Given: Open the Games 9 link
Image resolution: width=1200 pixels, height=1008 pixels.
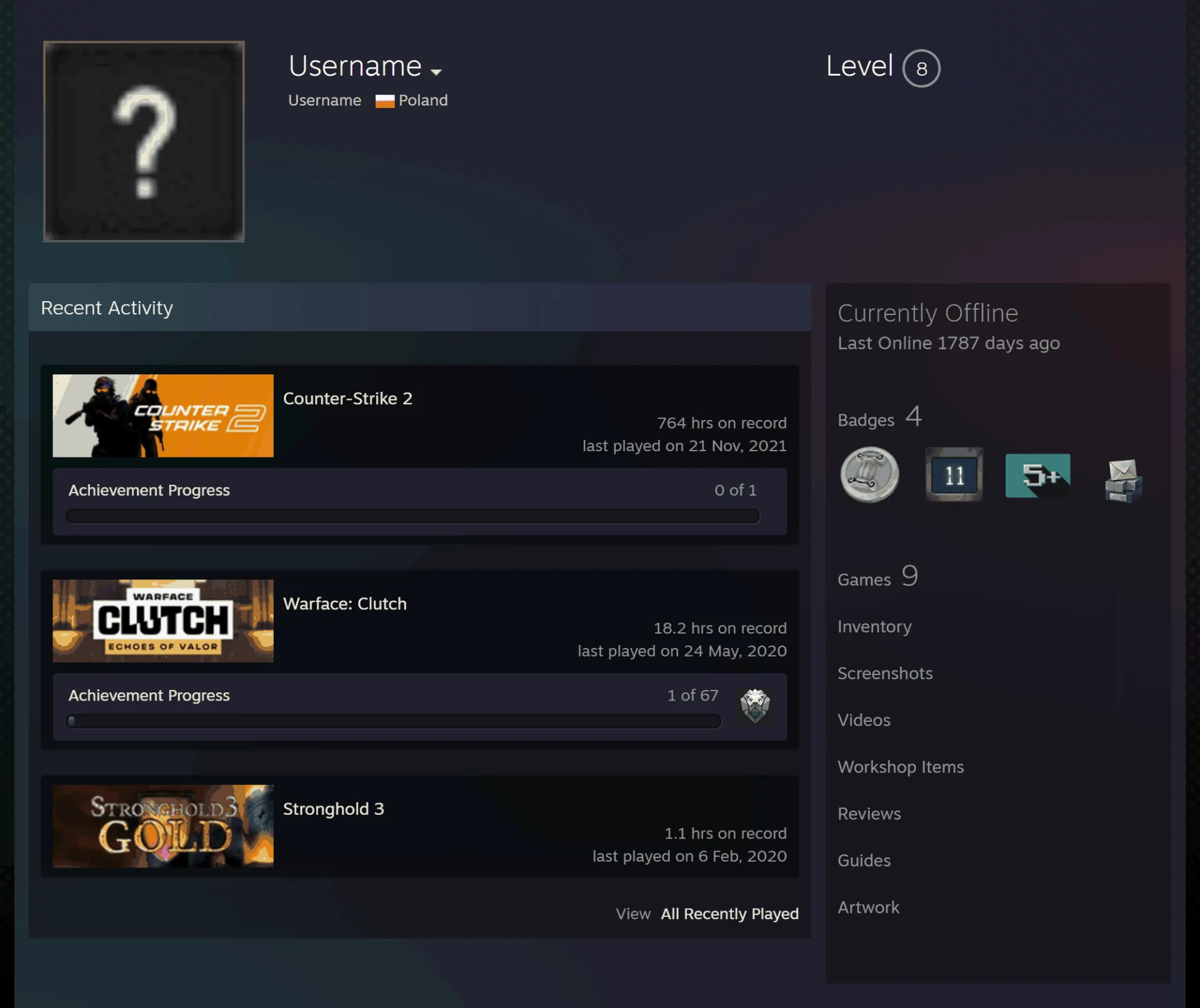Looking at the screenshot, I should pos(877,577).
